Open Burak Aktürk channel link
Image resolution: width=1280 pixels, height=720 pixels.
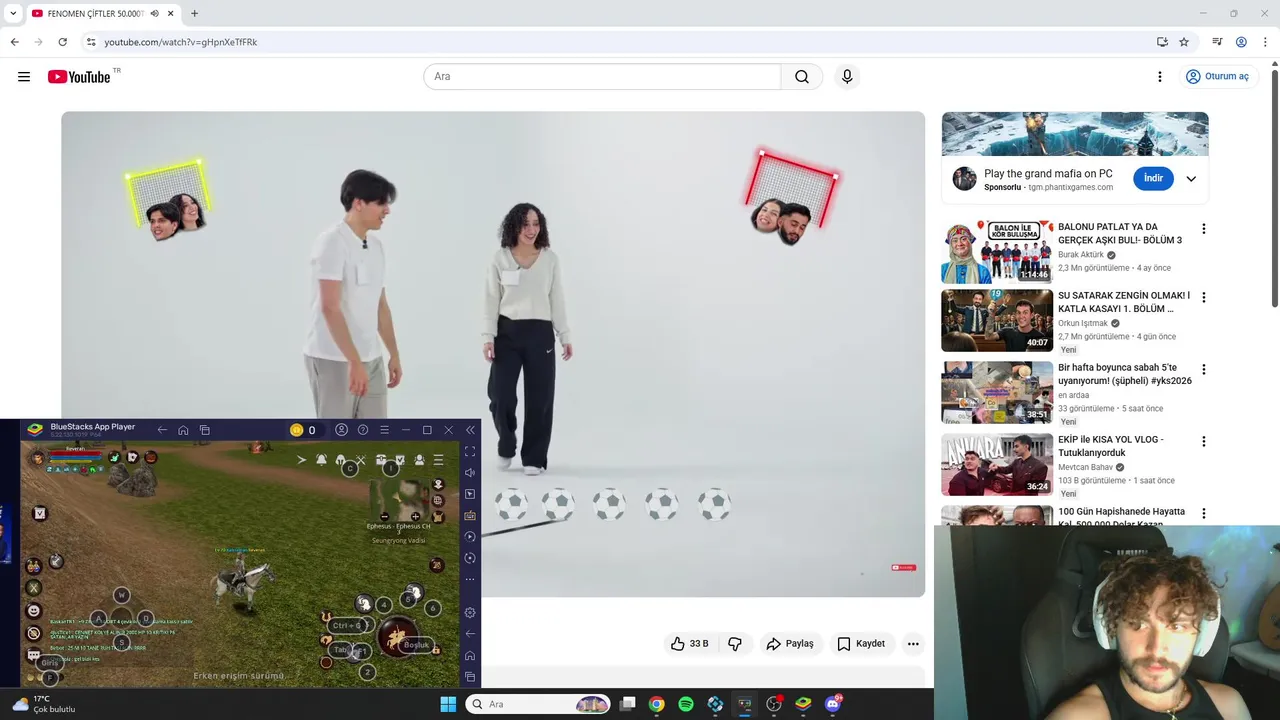(x=1081, y=255)
